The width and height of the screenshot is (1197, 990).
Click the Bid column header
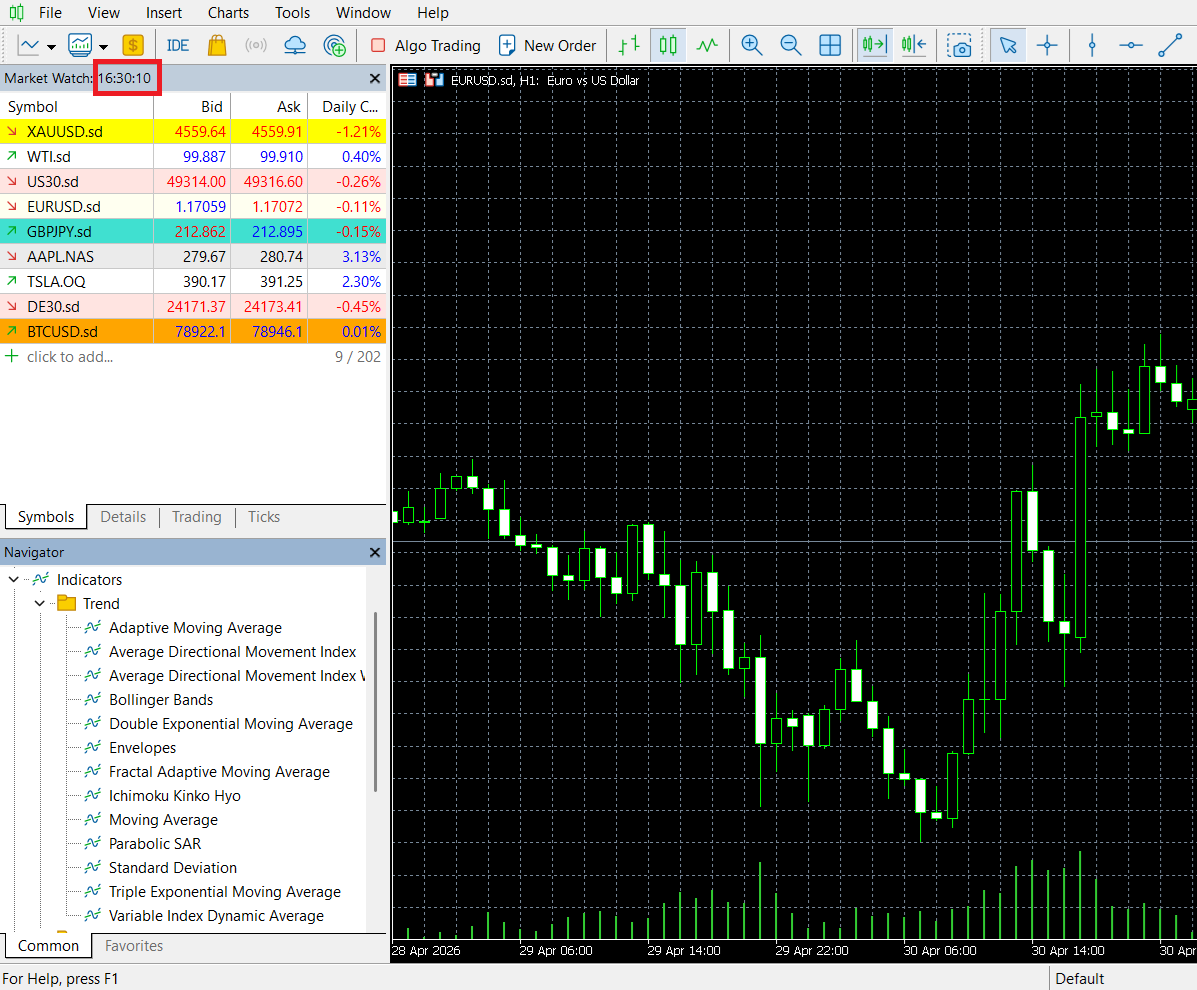[x=192, y=107]
